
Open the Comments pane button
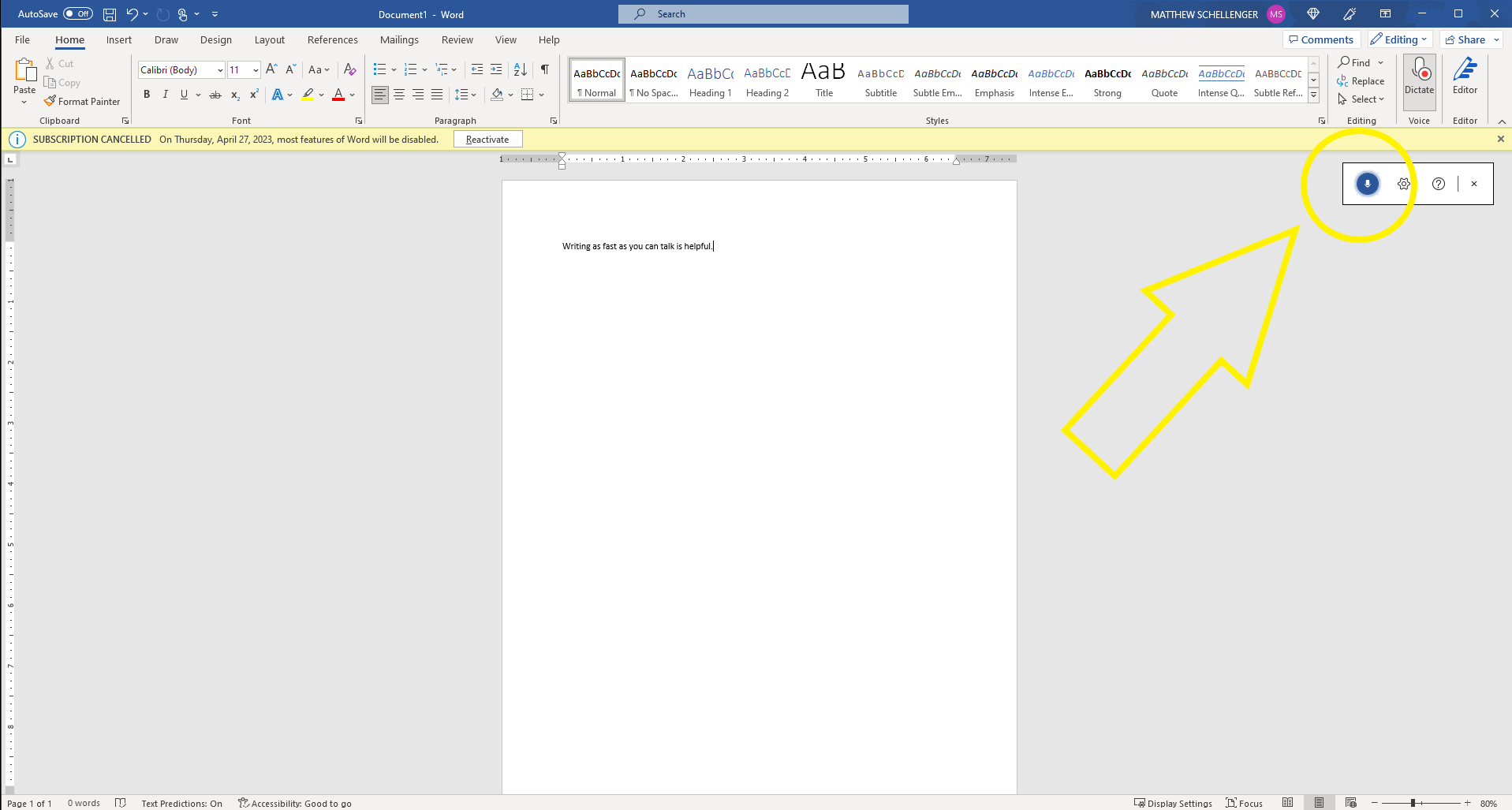click(x=1321, y=39)
